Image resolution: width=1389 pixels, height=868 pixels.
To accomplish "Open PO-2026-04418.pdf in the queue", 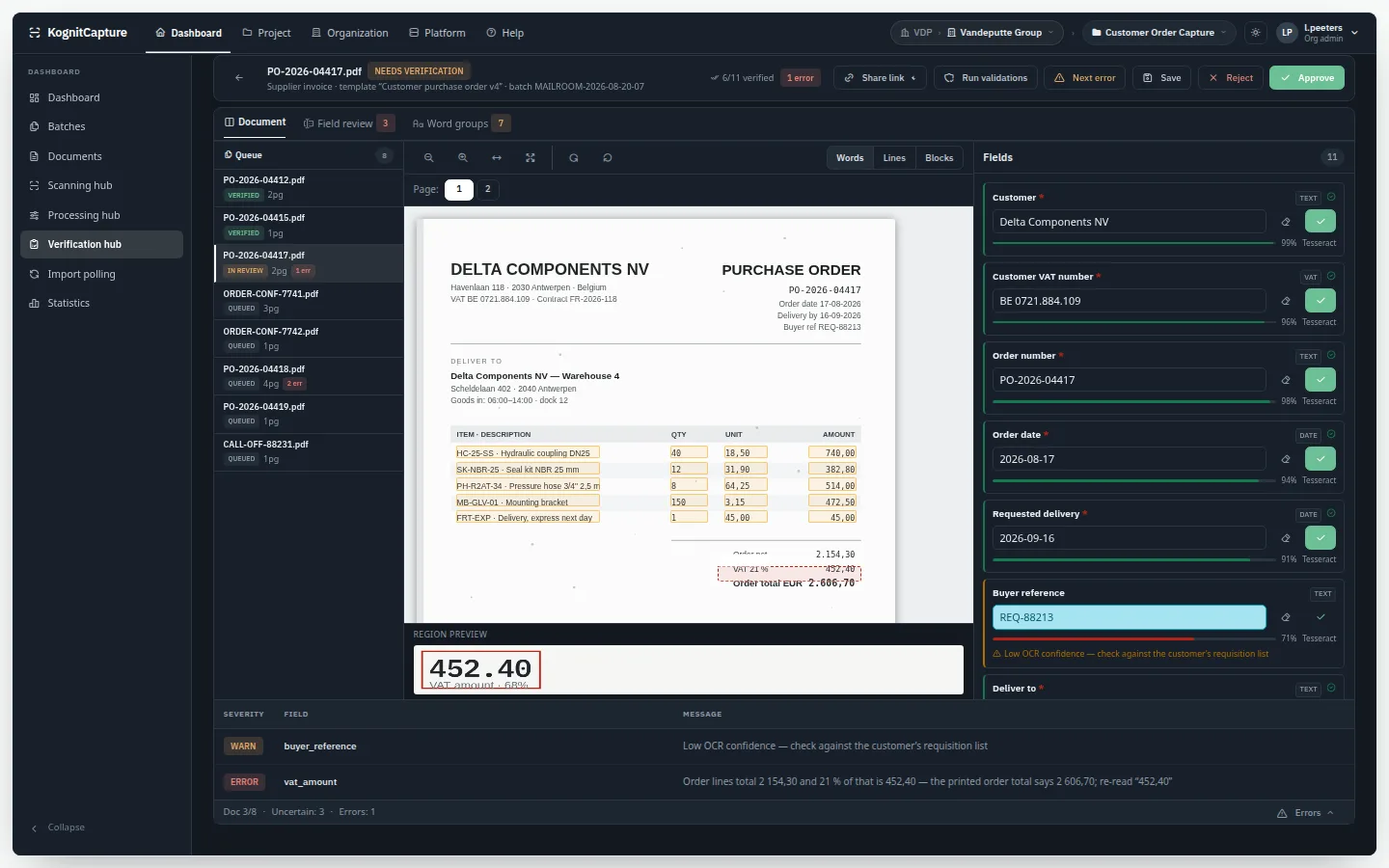I will 309,376.
